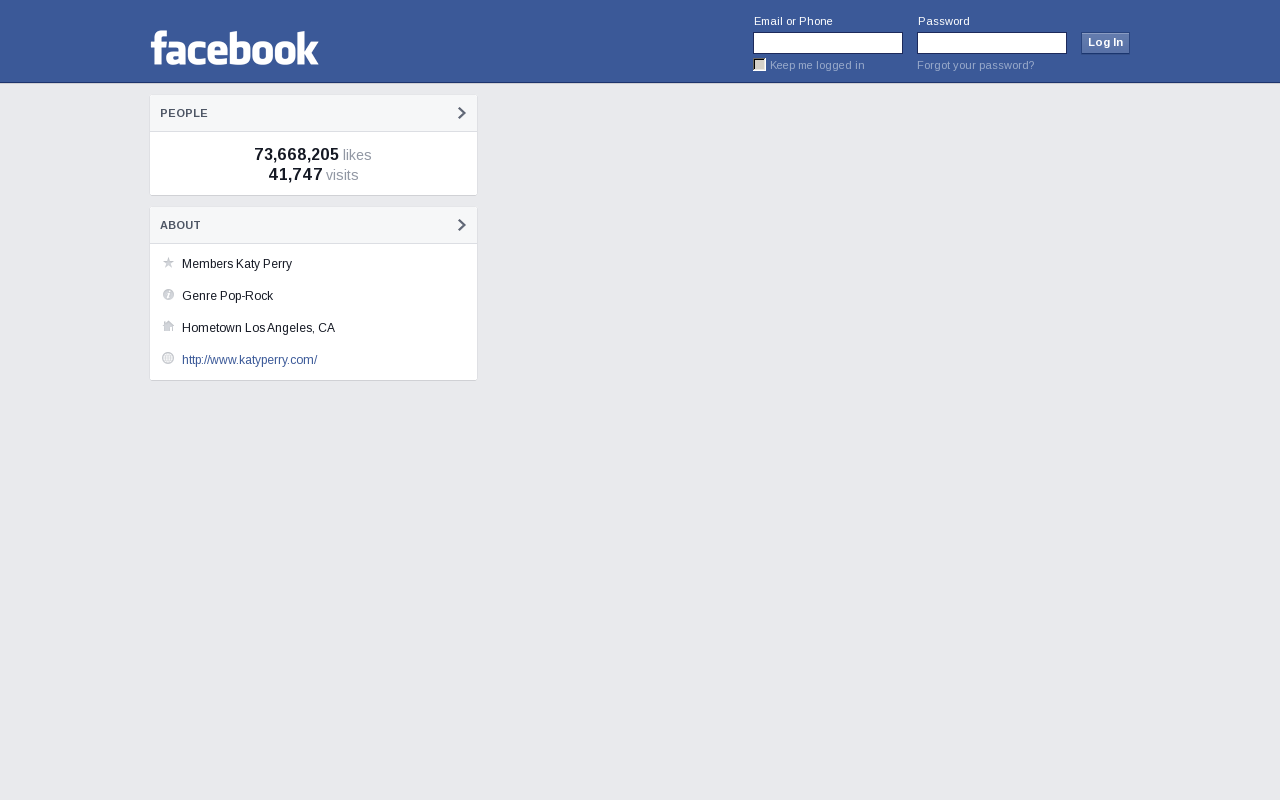Click the Log In button
The width and height of the screenshot is (1280, 800).
pyautogui.click(x=1105, y=43)
